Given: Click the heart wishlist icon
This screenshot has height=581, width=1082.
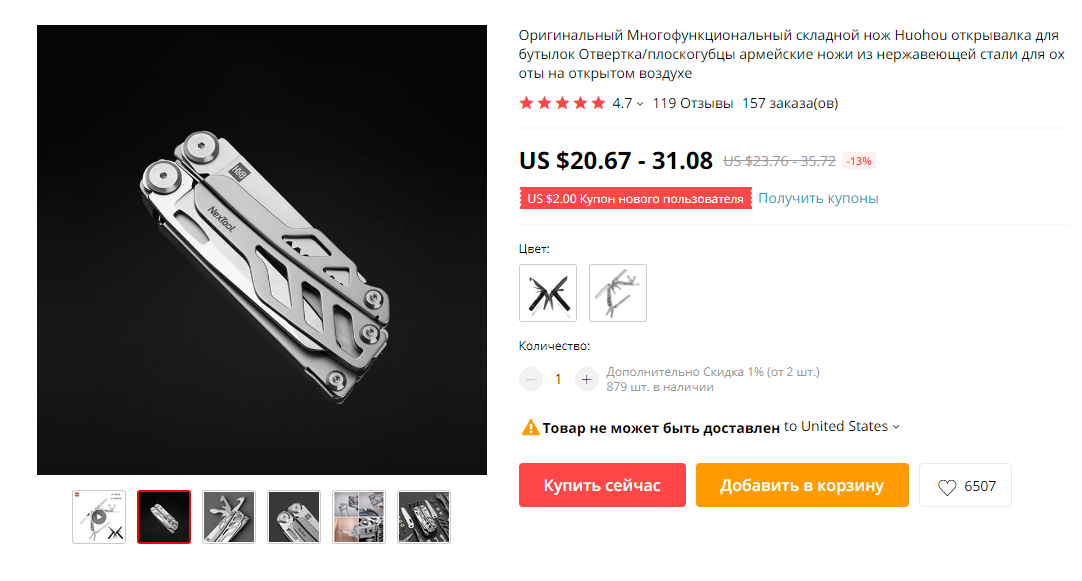Looking at the screenshot, I should point(947,486).
